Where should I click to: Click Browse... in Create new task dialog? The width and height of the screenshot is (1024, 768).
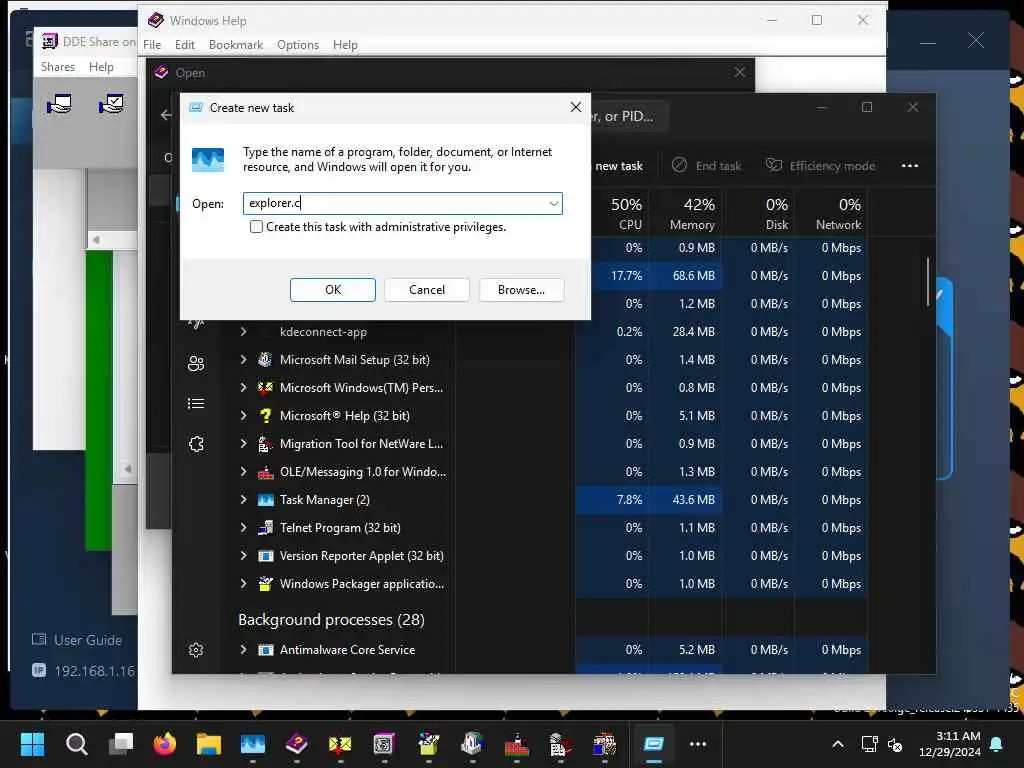(521, 290)
